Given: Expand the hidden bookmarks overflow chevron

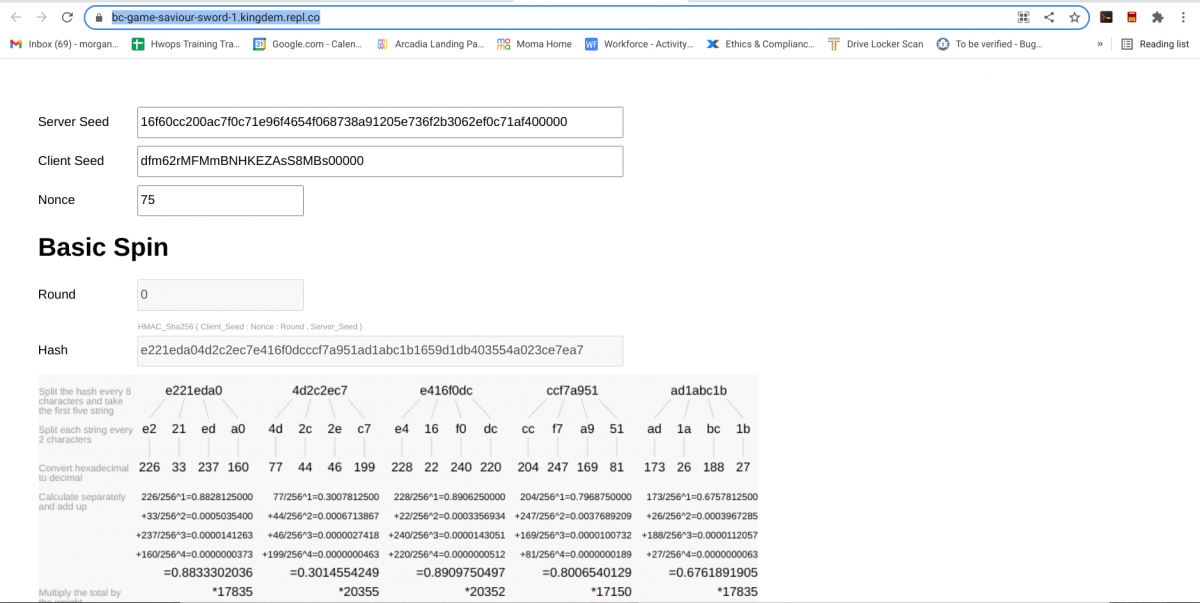Looking at the screenshot, I should point(1100,44).
